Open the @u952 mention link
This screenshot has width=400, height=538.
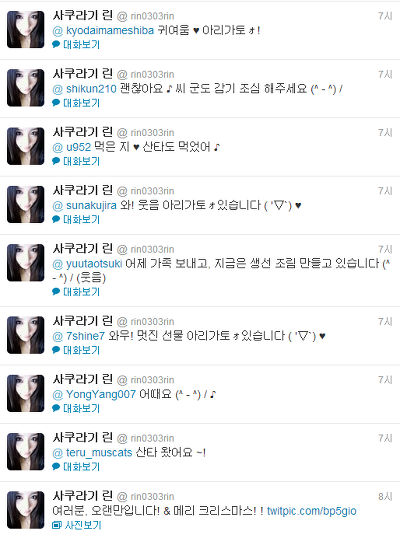pos(72,147)
